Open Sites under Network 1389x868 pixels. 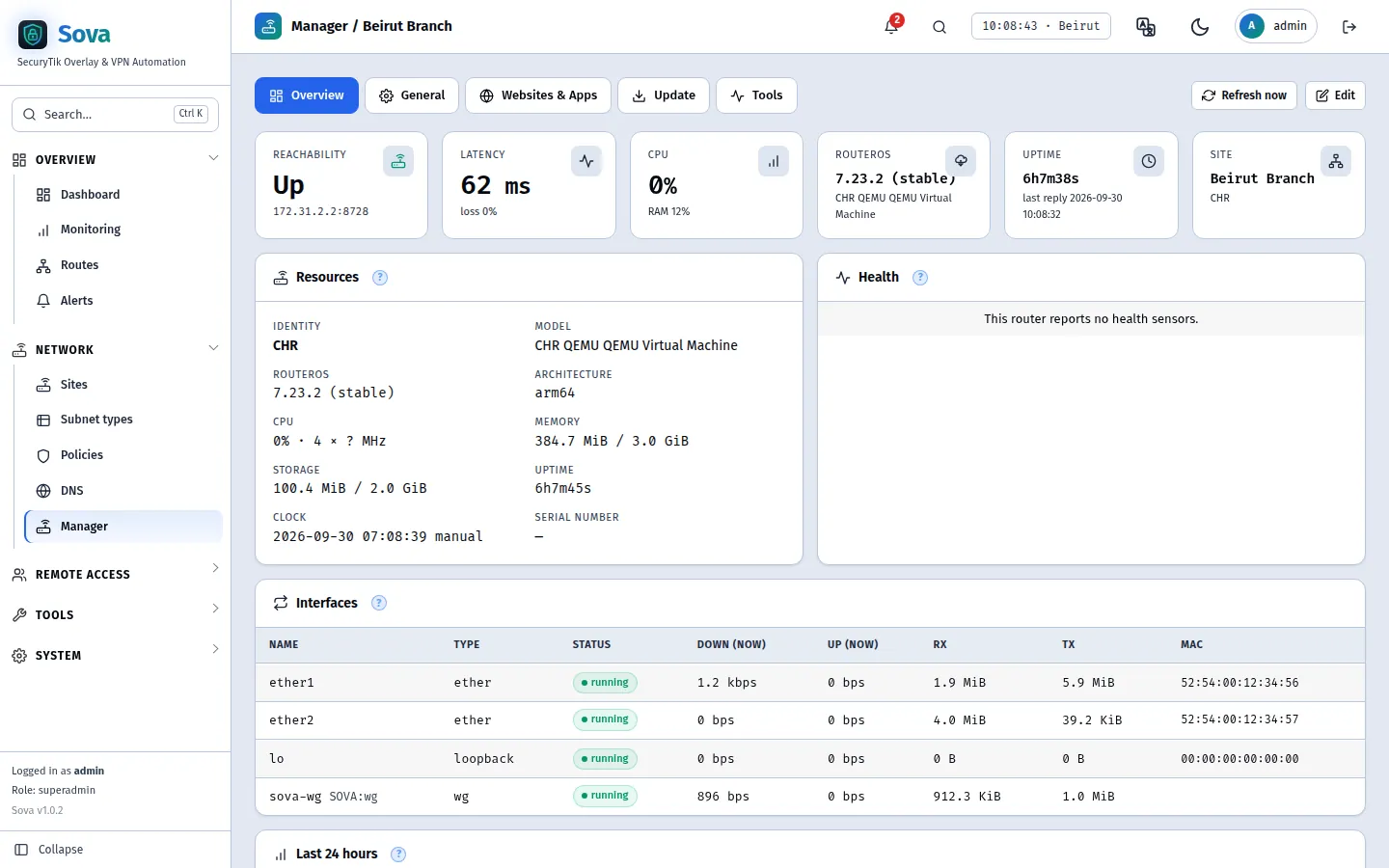point(123,385)
